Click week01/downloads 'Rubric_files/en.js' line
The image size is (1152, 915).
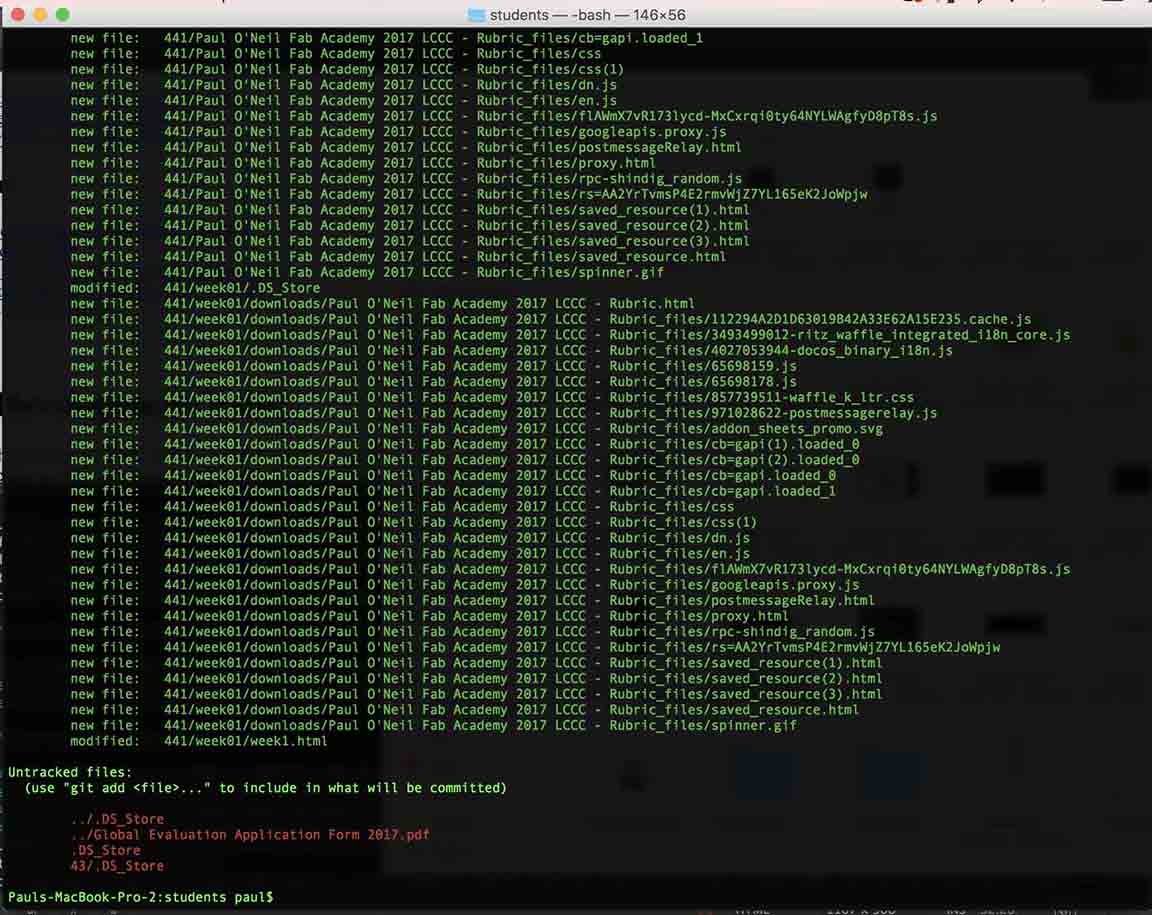pyautogui.click(x=410, y=553)
